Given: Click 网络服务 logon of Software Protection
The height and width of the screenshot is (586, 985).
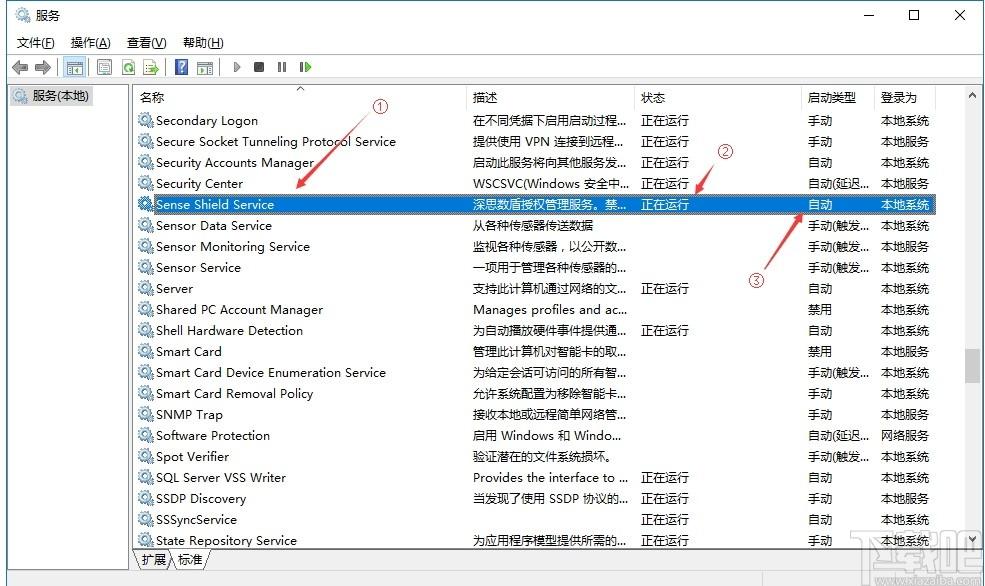Looking at the screenshot, I should [905, 435].
